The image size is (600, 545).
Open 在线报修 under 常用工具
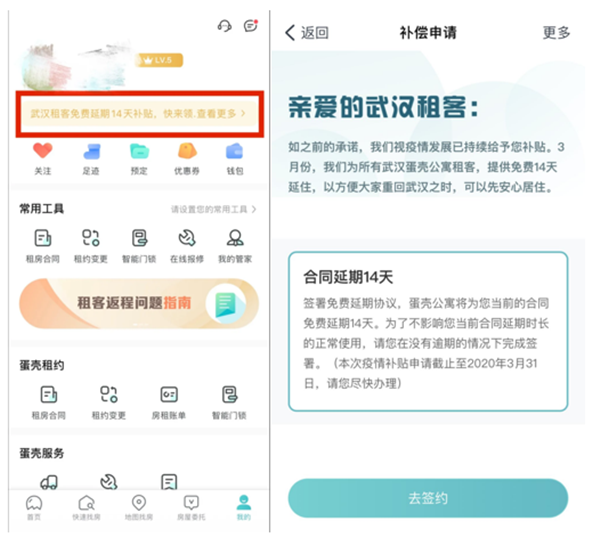(187, 246)
